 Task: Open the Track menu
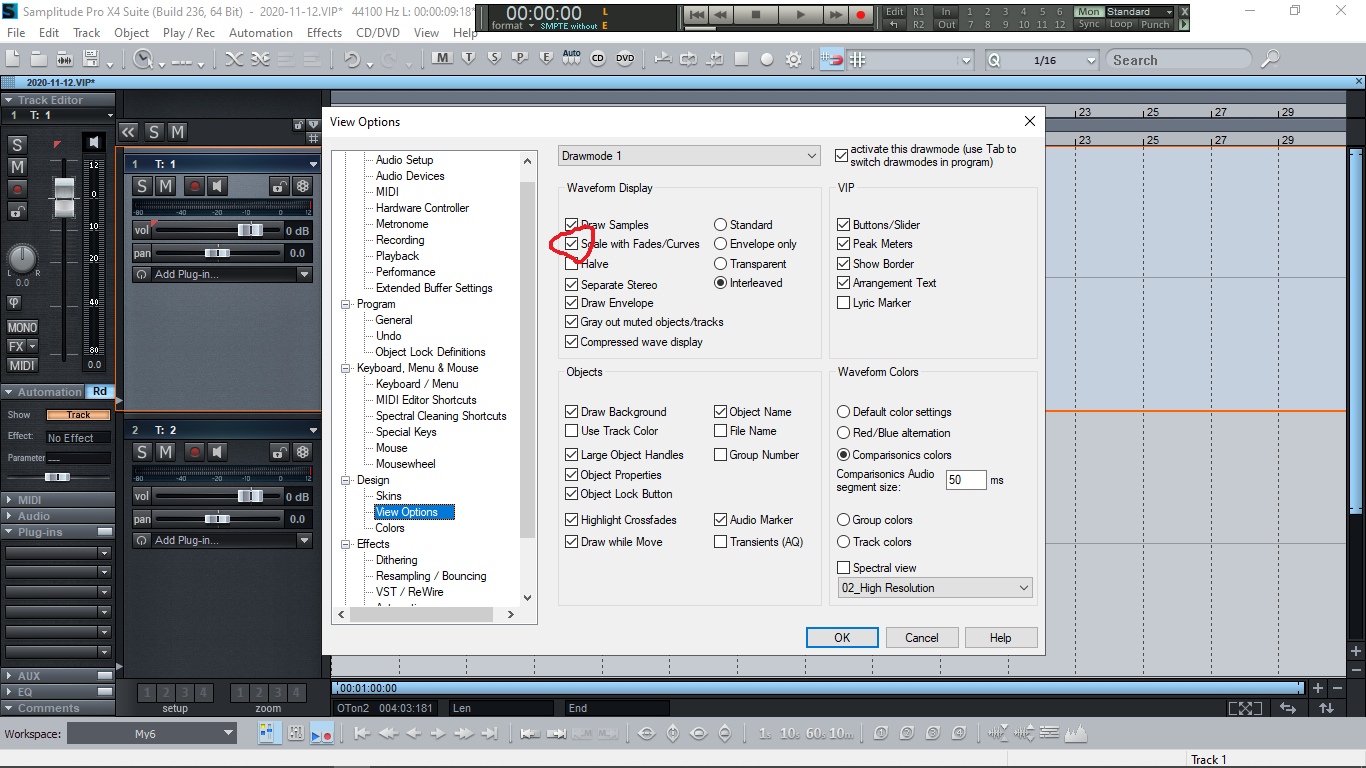coord(87,33)
